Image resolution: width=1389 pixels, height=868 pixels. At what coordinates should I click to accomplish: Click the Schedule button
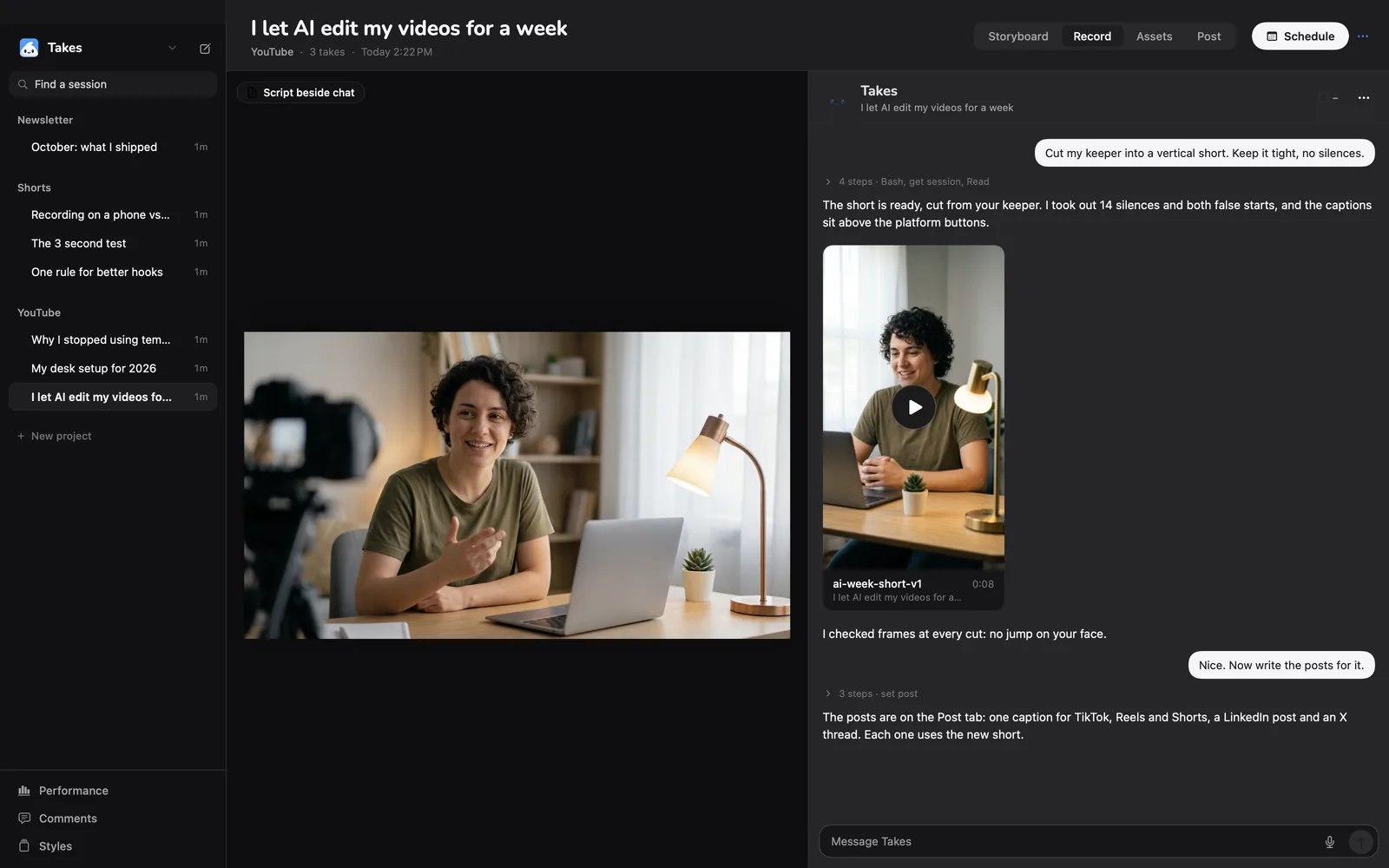[1300, 36]
